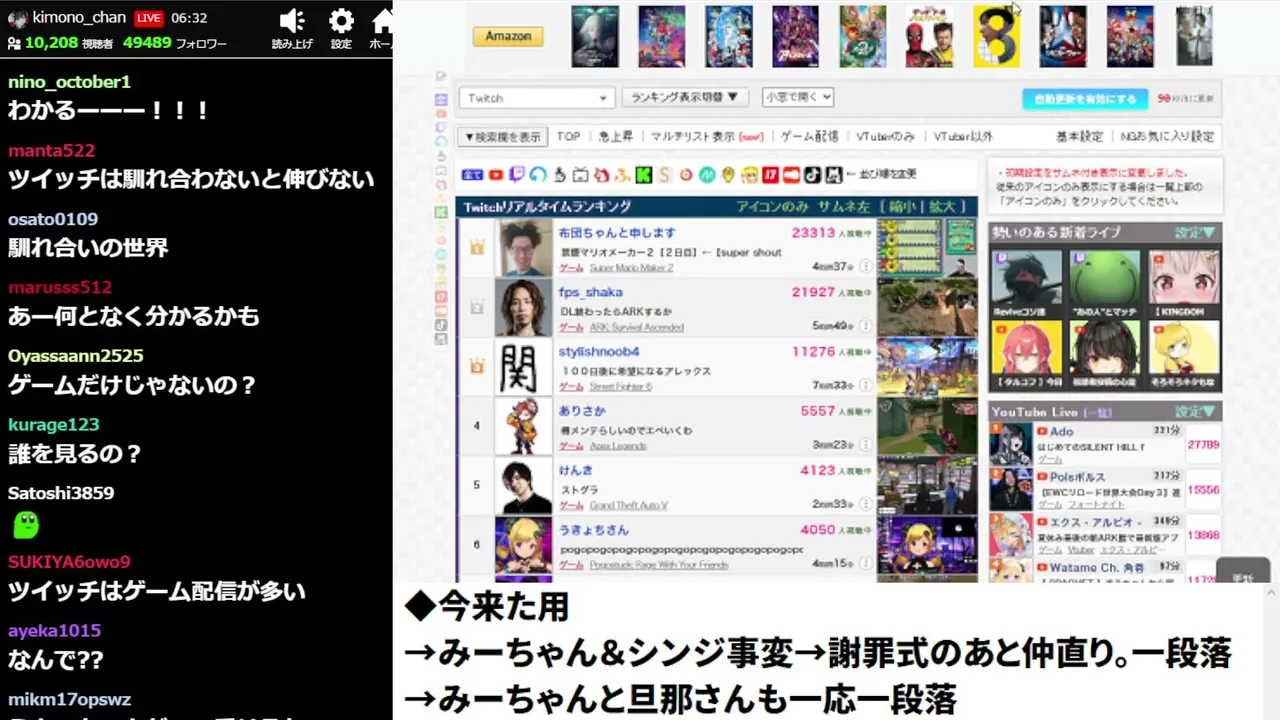The width and height of the screenshot is (1280, 720).
Task: Open Ado stream in YouTube Live list
Action: click(1061, 431)
